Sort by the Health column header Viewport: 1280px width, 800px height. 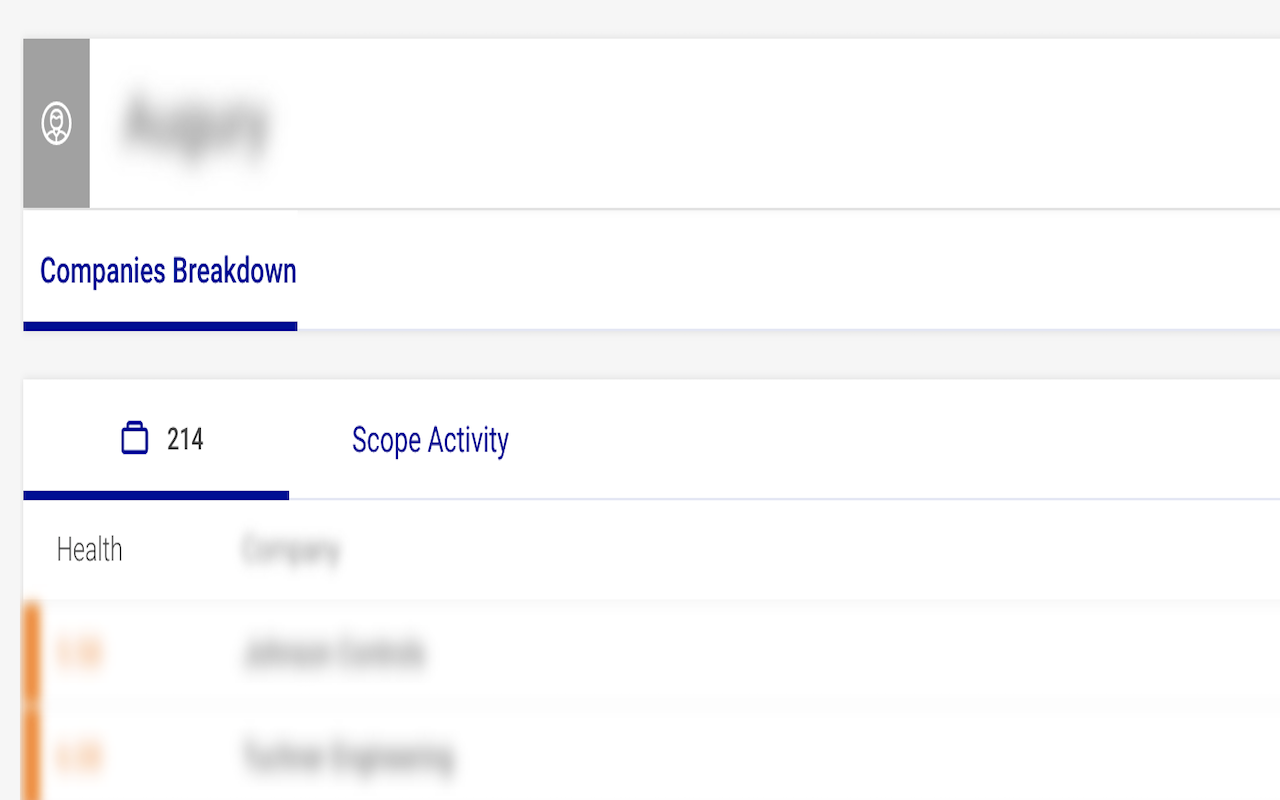[89, 549]
